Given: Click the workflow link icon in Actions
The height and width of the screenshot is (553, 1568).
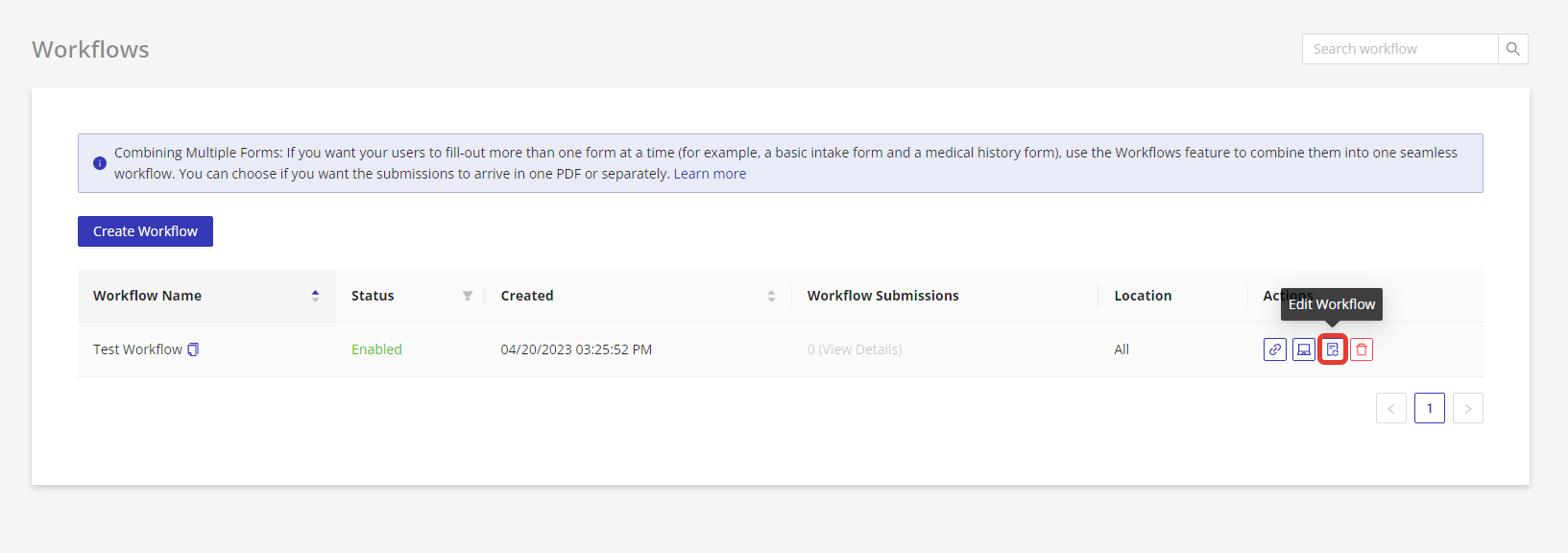Looking at the screenshot, I should coord(1275,349).
